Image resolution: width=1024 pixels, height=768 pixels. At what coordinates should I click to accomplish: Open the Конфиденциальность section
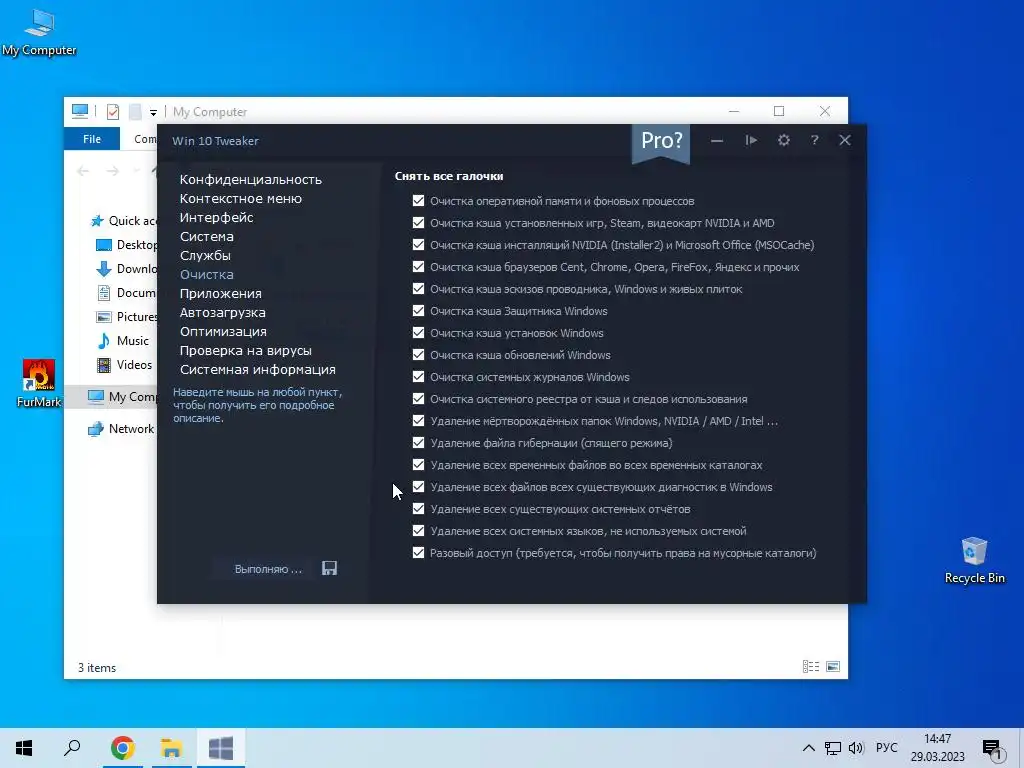click(251, 180)
